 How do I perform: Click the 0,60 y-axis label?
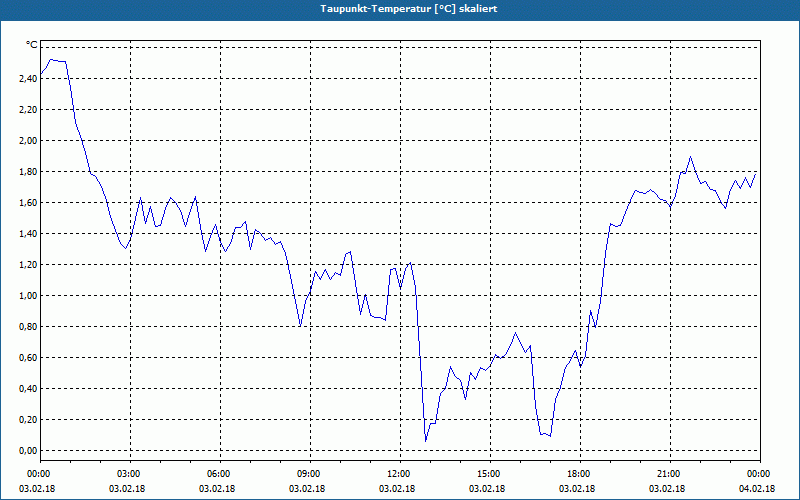pos(28,358)
